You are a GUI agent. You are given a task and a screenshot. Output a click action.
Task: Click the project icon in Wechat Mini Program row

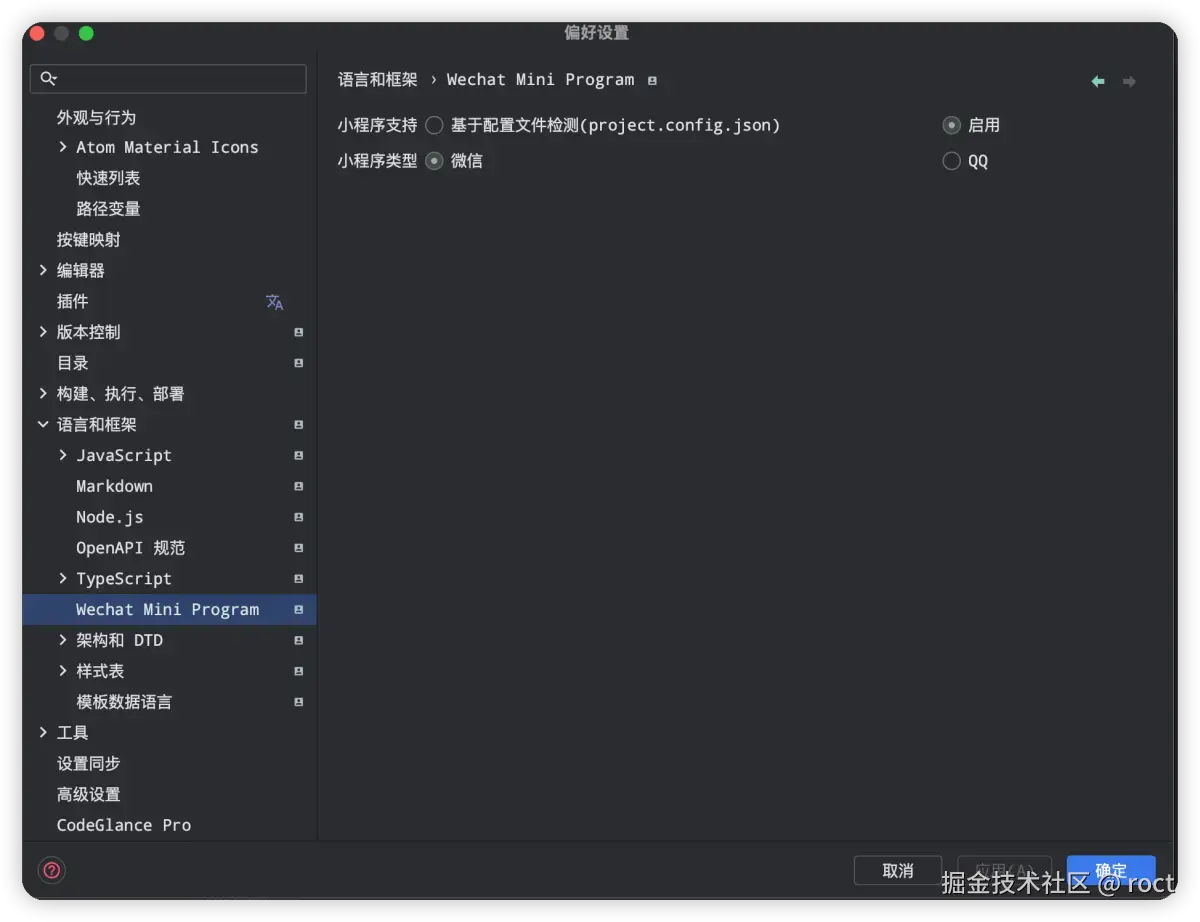coord(298,610)
